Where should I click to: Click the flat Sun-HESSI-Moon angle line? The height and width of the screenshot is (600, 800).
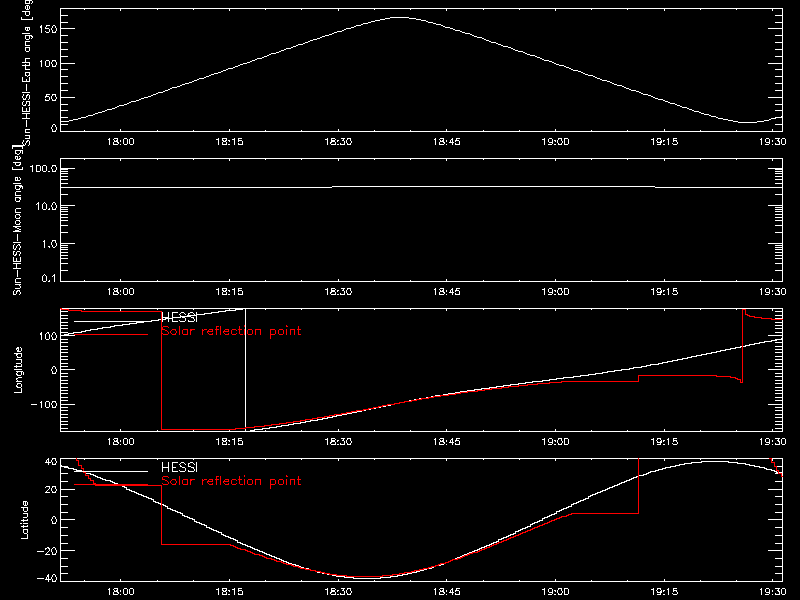[421, 187]
